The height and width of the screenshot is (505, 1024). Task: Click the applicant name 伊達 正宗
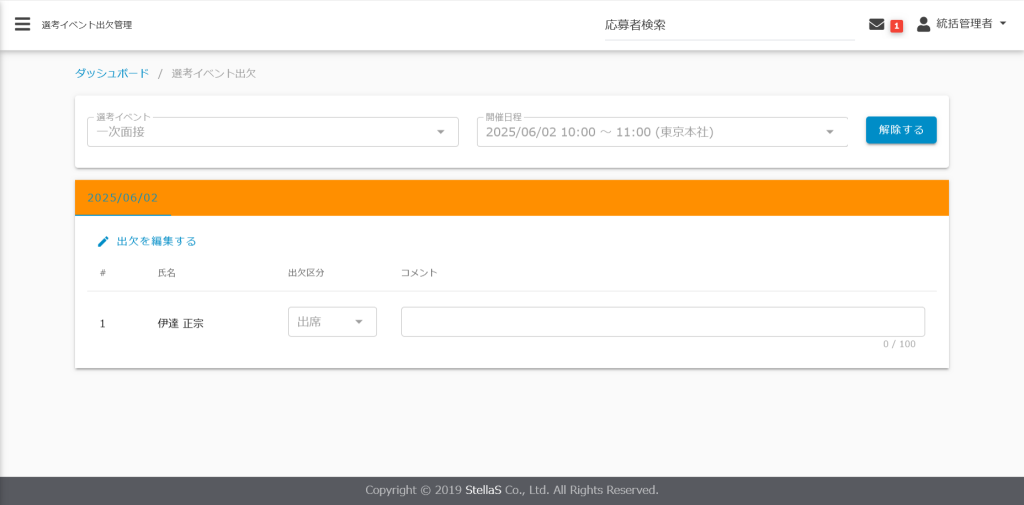pyautogui.click(x=181, y=324)
